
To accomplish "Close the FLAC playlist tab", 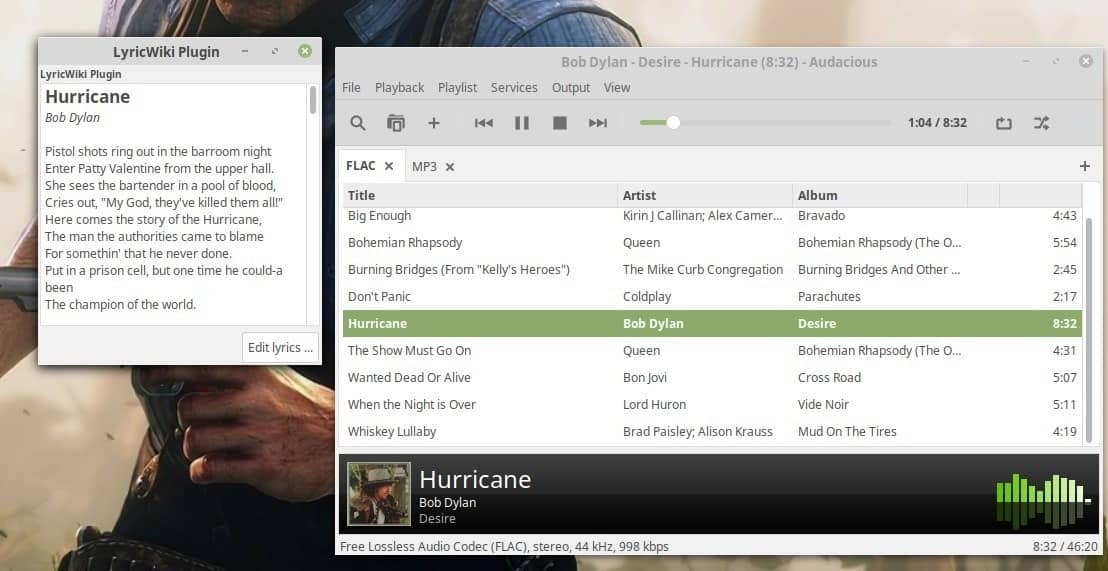I will (x=389, y=166).
